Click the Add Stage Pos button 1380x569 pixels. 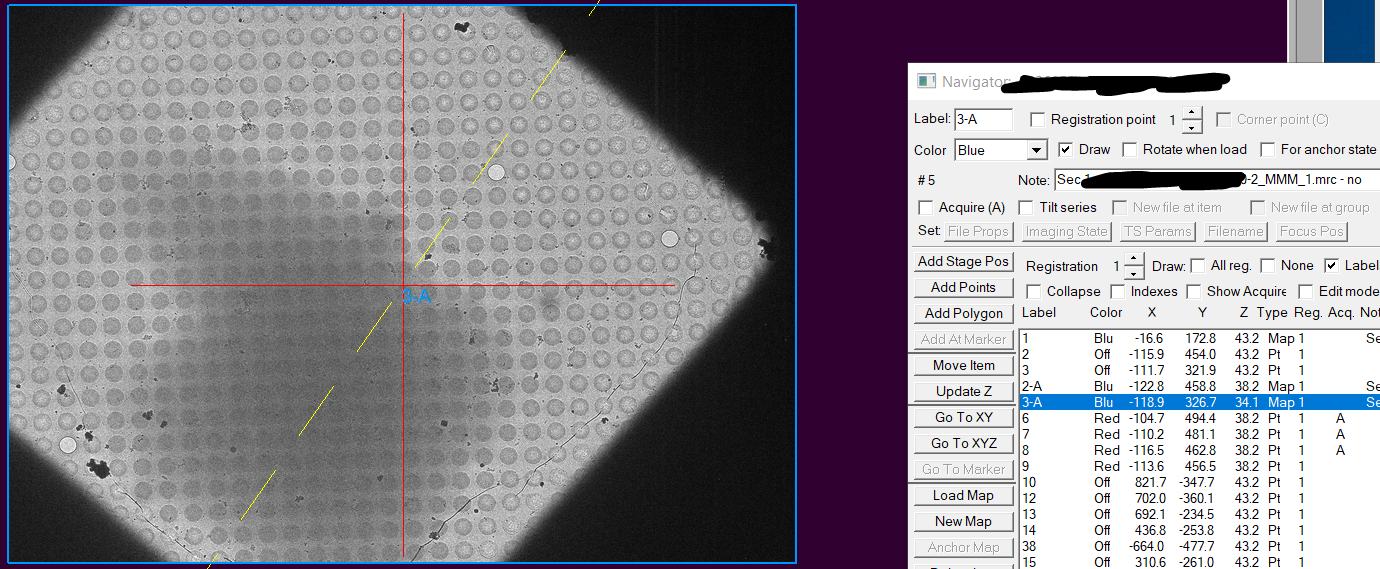click(964, 262)
